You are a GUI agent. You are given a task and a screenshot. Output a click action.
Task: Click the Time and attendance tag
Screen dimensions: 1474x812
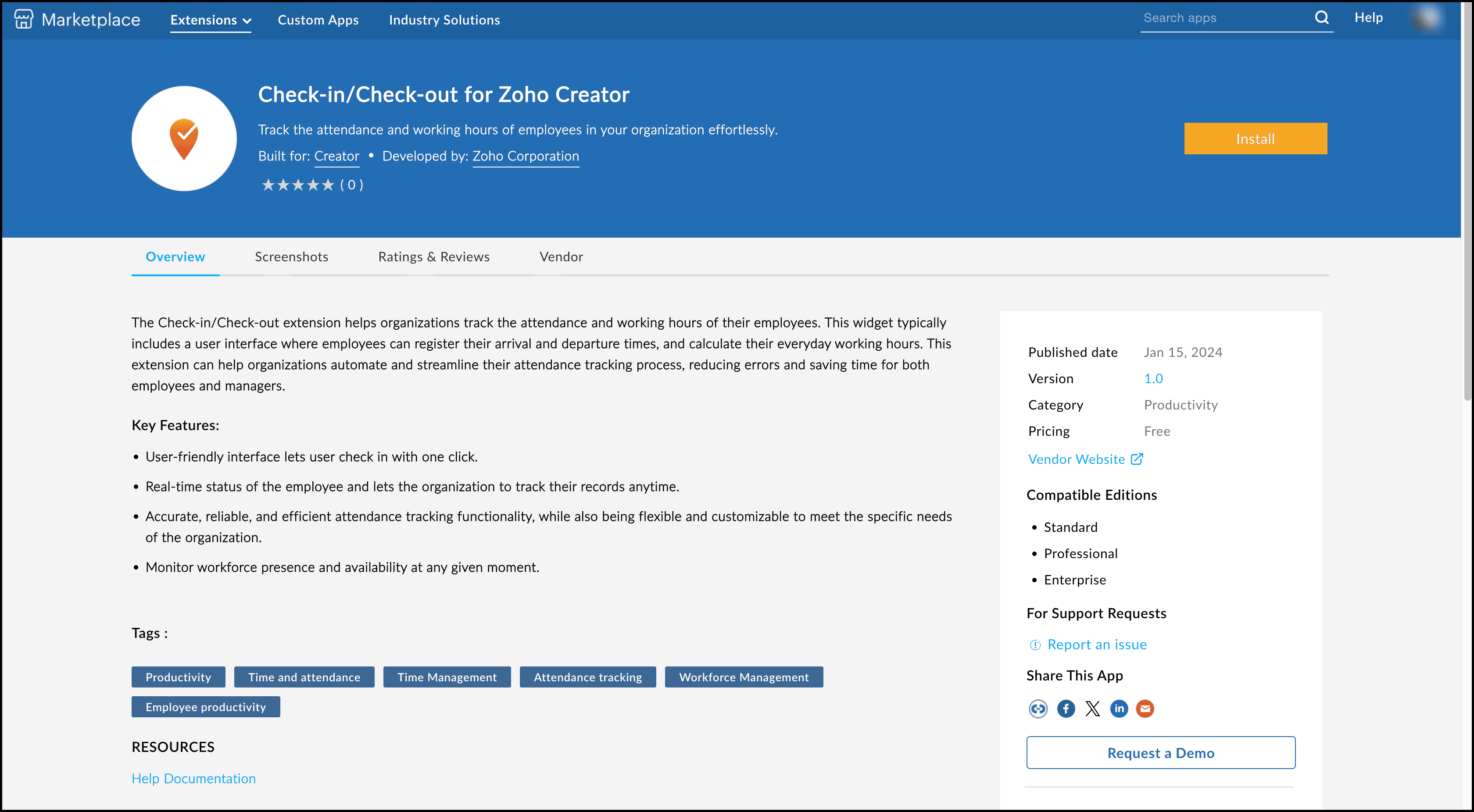(304, 677)
